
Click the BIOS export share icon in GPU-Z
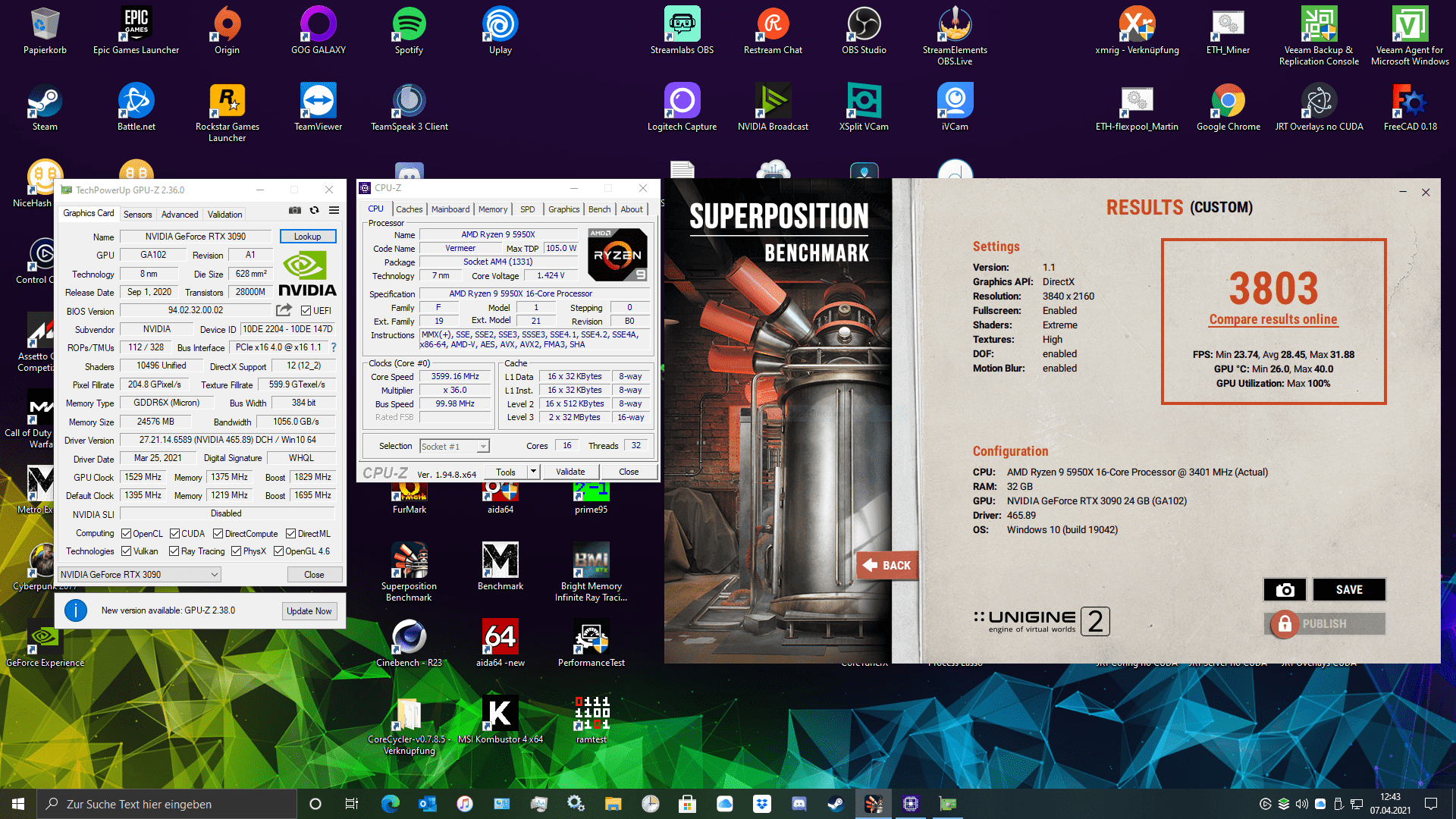pyautogui.click(x=284, y=310)
